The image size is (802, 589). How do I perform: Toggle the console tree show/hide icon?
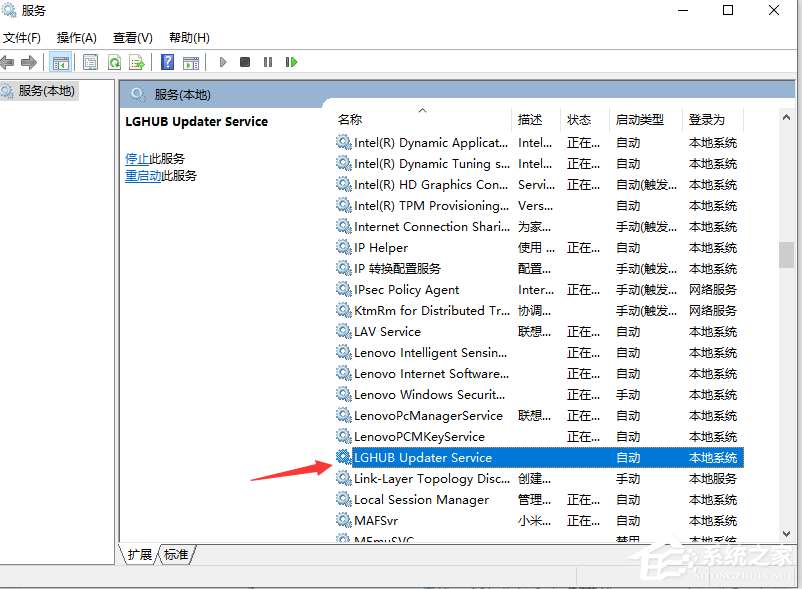click(60, 63)
